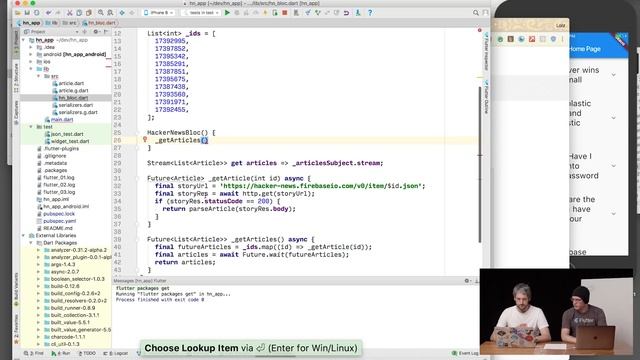Click the Replace magnifier toolbar icon
The height and width of the screenshot is (360, 640).
(110, 13)
